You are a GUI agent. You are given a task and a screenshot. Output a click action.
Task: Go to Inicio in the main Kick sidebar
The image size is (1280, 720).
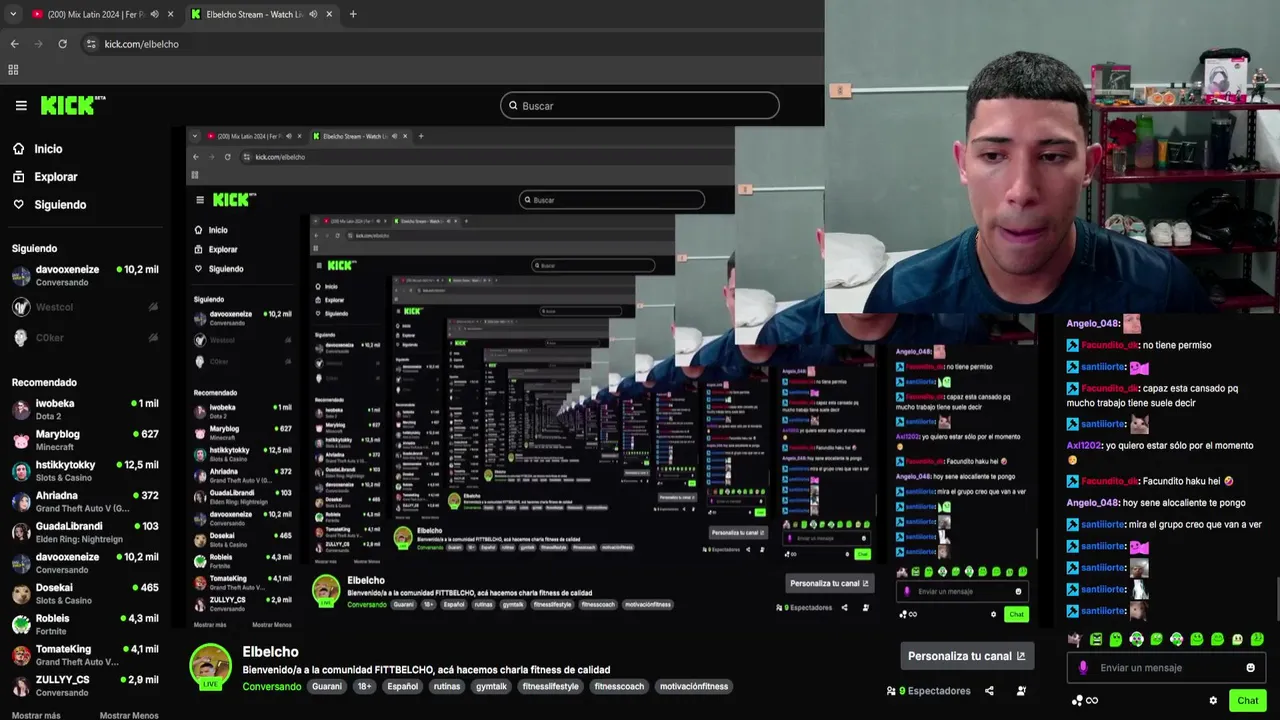(48, 149)
